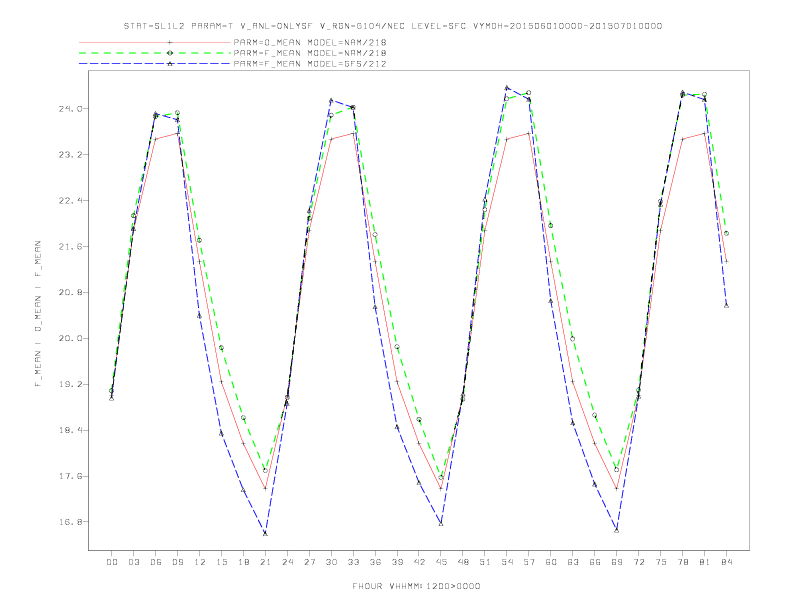Viewport: 792px width, 612px height.
Task: Click x-axis forecast hour label 15
Action: coord(221,562)
